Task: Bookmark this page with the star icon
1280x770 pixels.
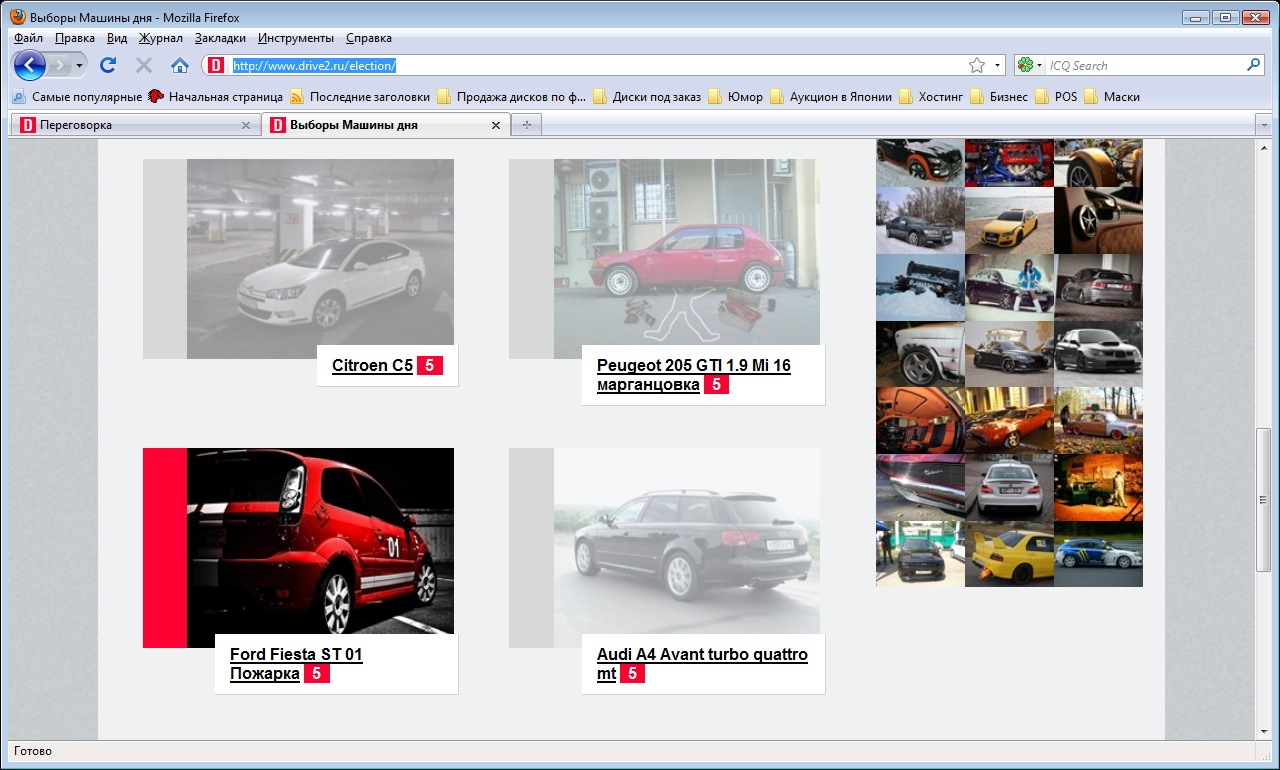Action: (977, 66)
